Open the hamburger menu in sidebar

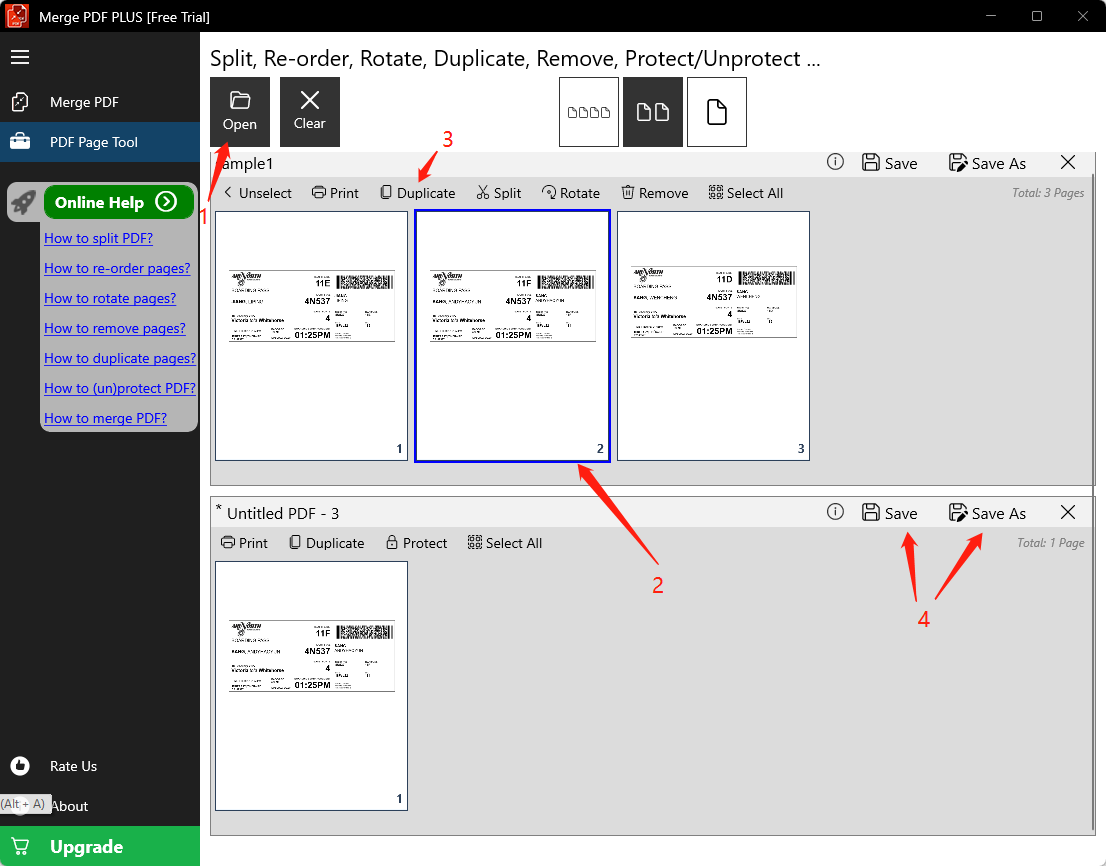pos(20,57)
